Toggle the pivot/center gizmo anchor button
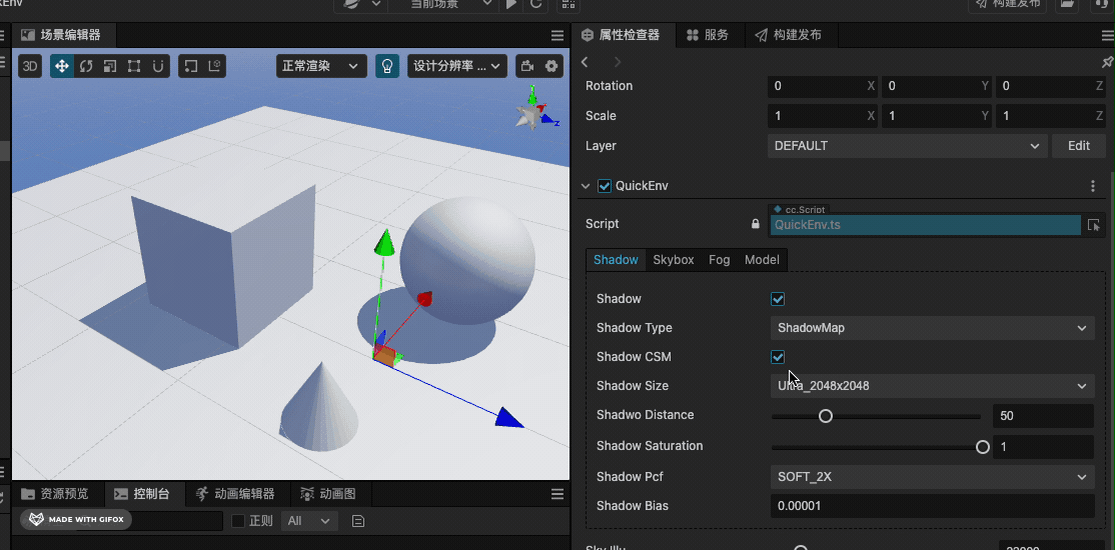This screenshot has height=550, width=1115. 191,66
